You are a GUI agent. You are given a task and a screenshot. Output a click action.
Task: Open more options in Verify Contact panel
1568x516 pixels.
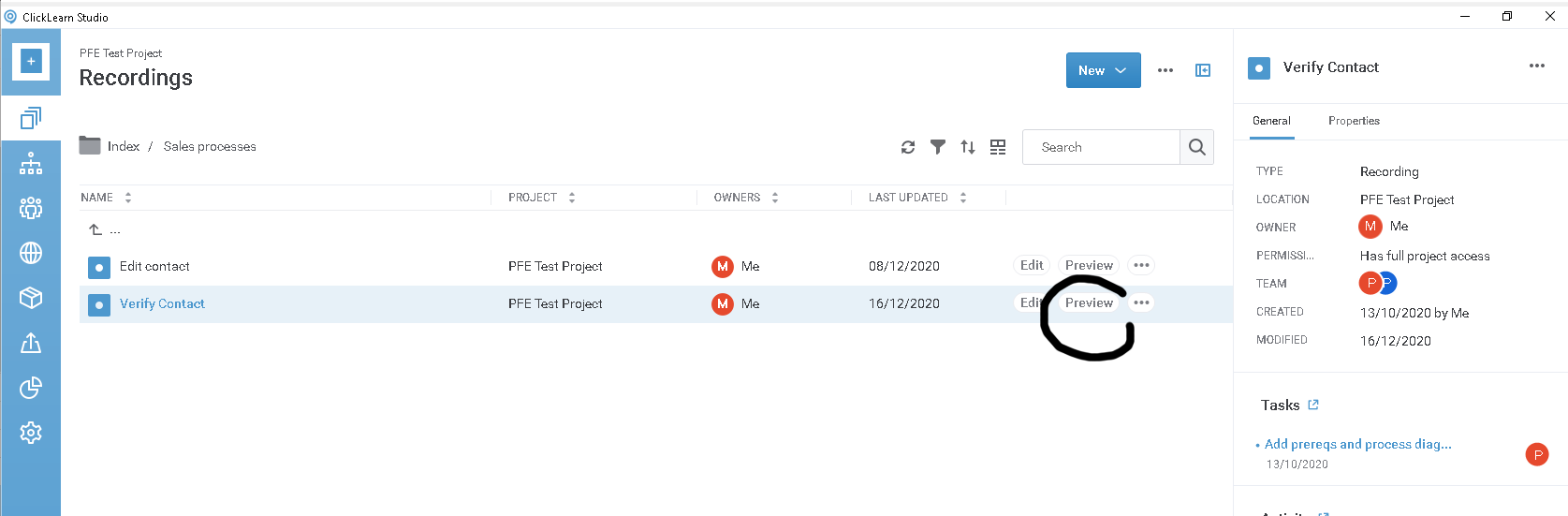click(x=1537, y=66)
